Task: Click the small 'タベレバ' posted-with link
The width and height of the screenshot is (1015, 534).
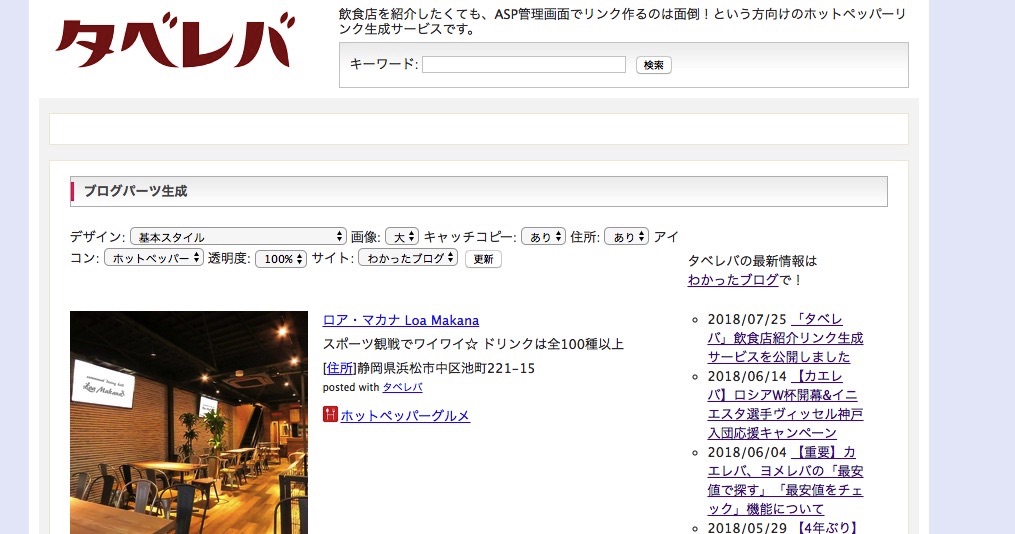Action: point(402,387)
